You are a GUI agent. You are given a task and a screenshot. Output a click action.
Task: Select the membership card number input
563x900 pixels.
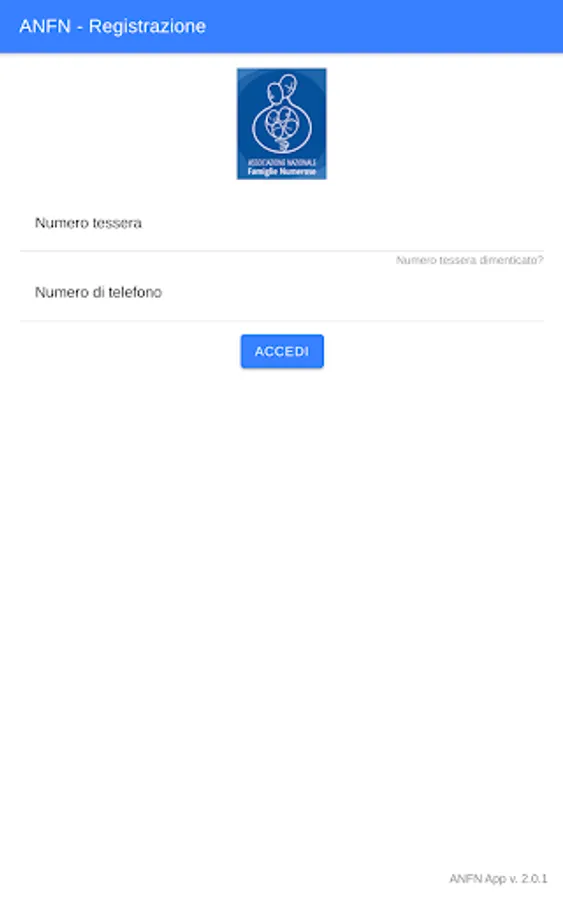coord(282,223)
